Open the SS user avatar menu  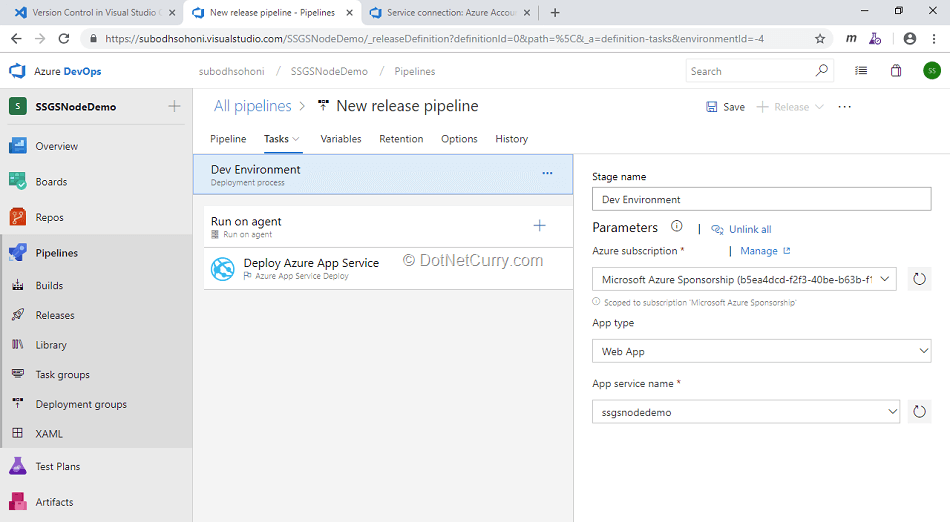click(932, 71)
